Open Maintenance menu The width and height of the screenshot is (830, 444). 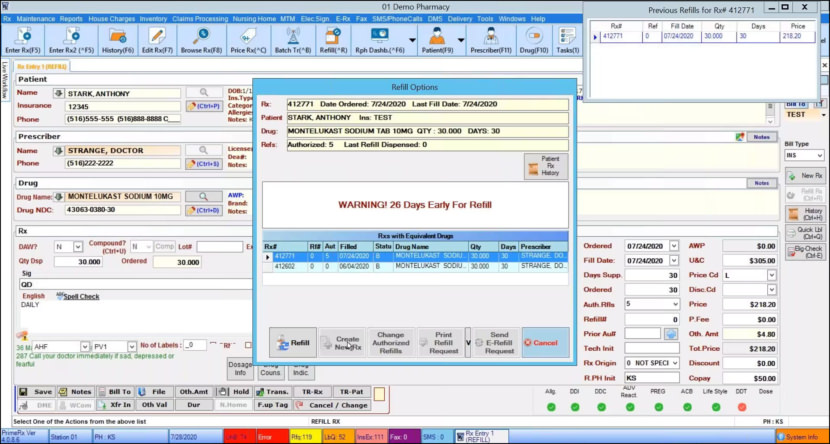click(x=35, y=19)
